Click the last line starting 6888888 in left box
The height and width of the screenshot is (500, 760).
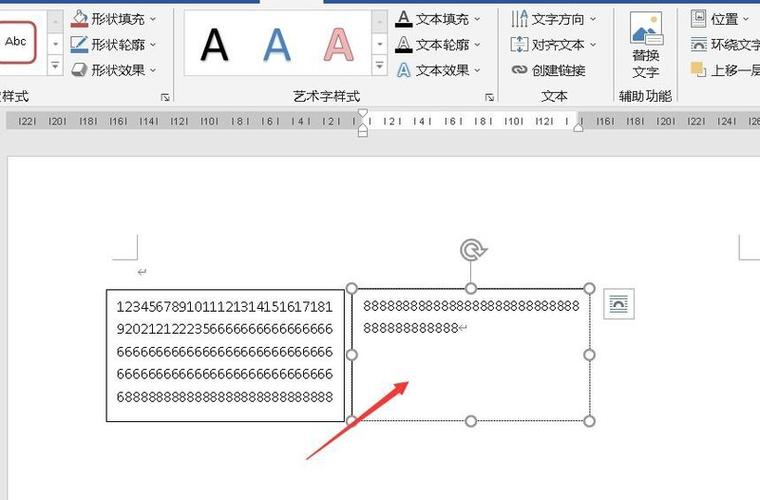click(224, 397)
